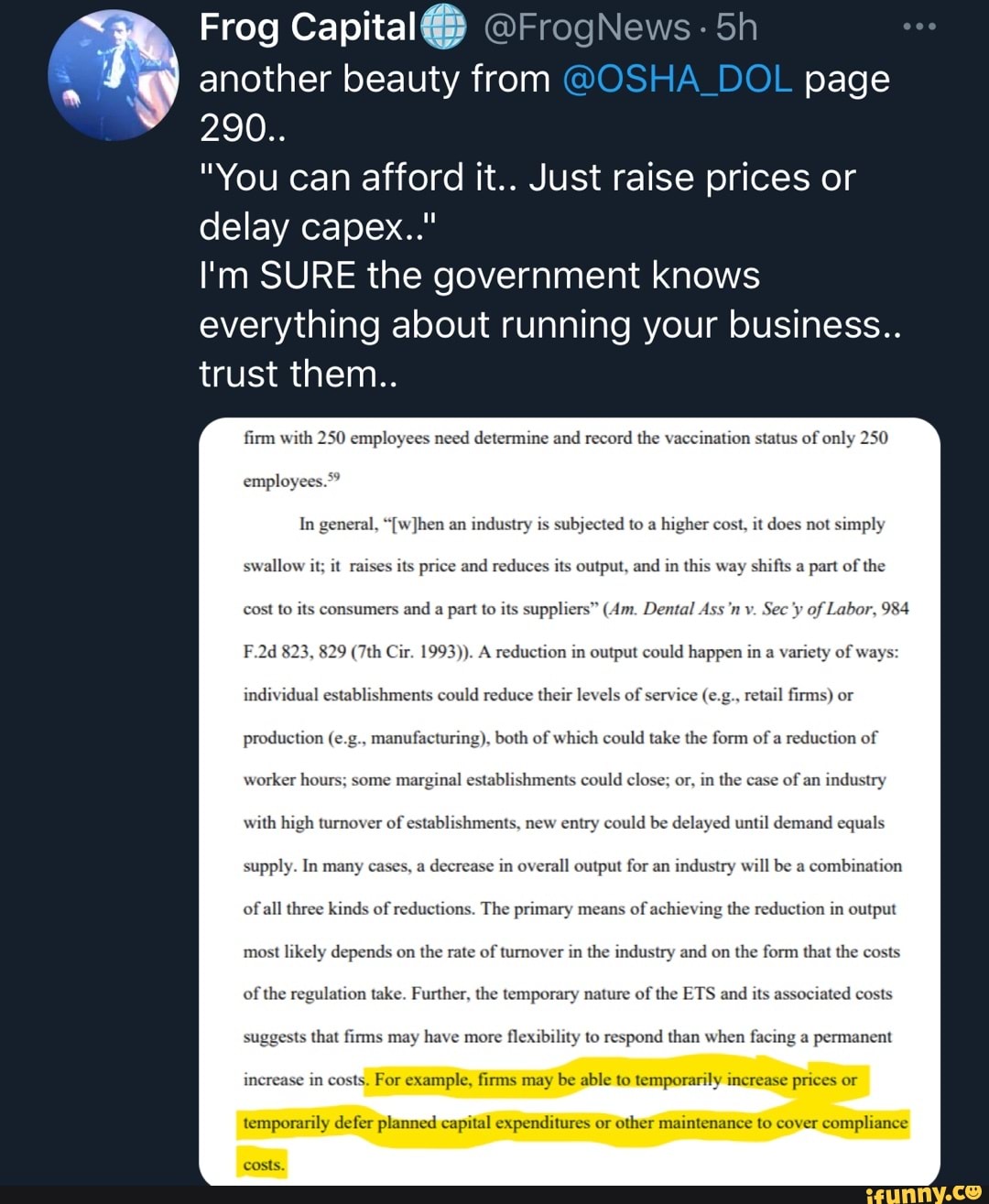This screenshot has width=989, height=1204.
Task: Open the @OSHA_DOL mention link
Action: (x=678, y=80)
